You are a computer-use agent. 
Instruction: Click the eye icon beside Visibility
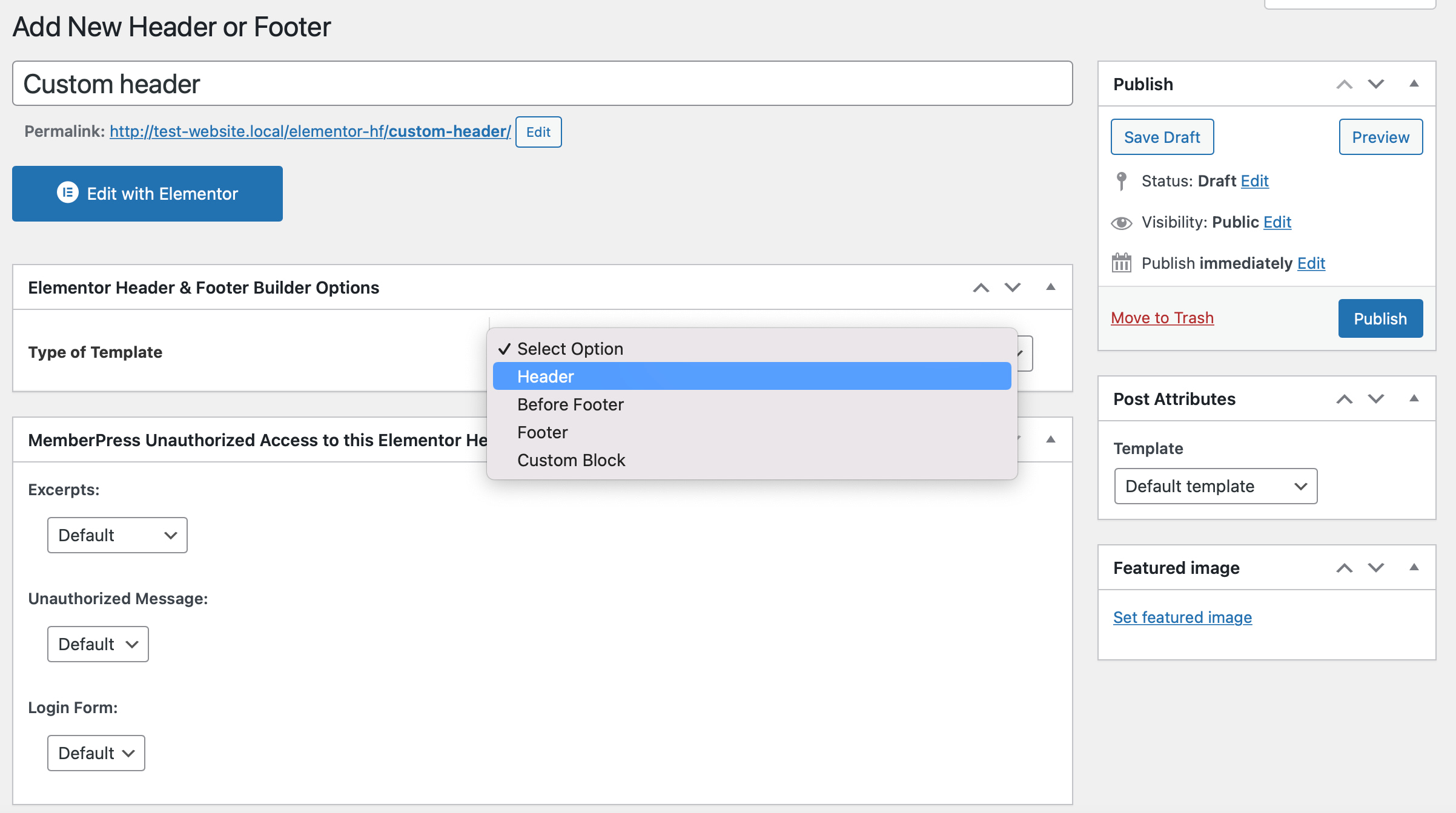(1122, 222)
